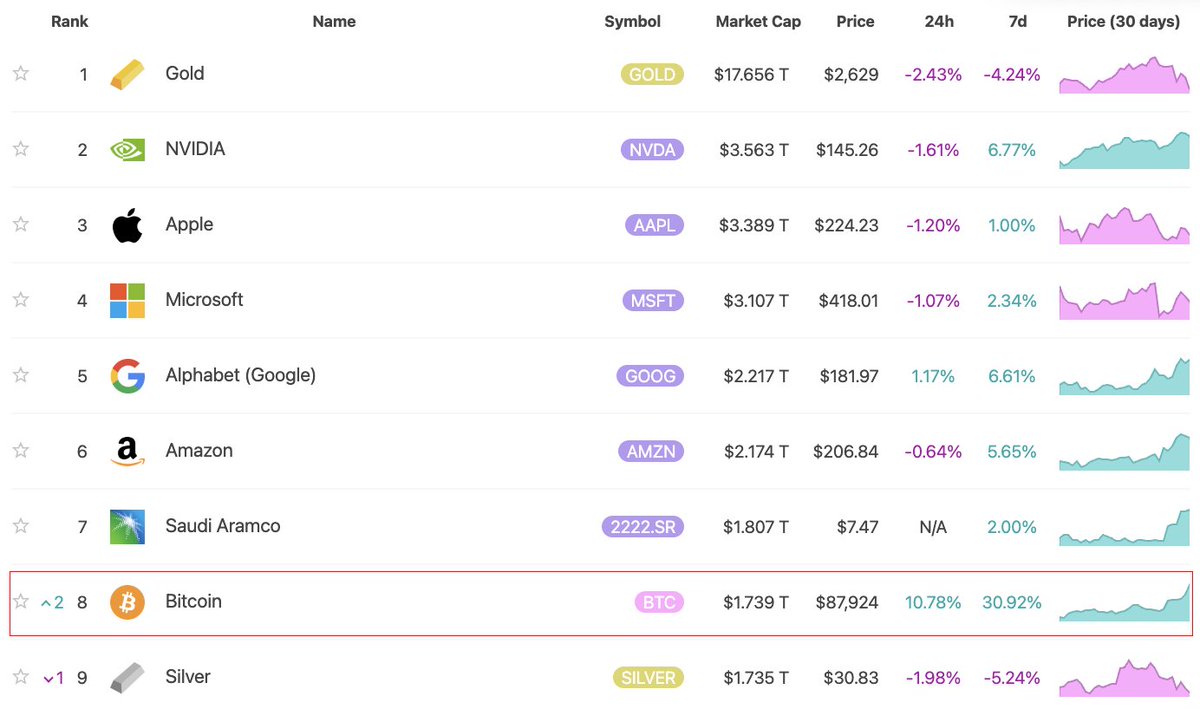Image resolution: width=1200 pixels, height=709 pixels.
Task: Open Bitcoin's 30-day price chart
Action: click(1125, 602)
